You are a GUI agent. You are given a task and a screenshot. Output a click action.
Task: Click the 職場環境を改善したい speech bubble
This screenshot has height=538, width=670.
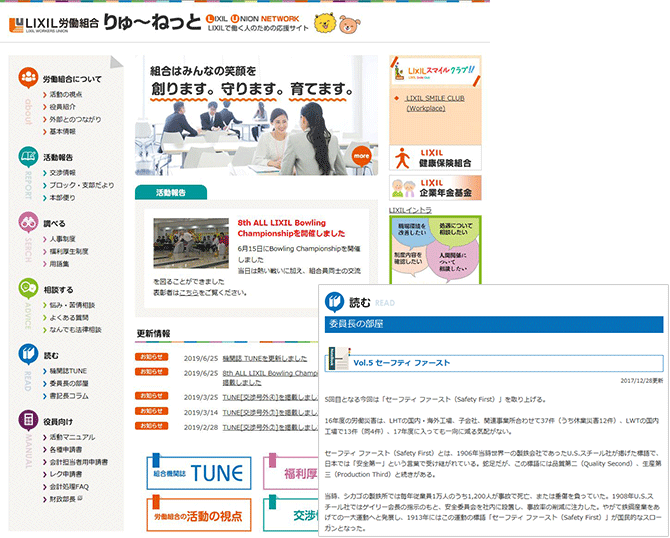click(411, 230)
